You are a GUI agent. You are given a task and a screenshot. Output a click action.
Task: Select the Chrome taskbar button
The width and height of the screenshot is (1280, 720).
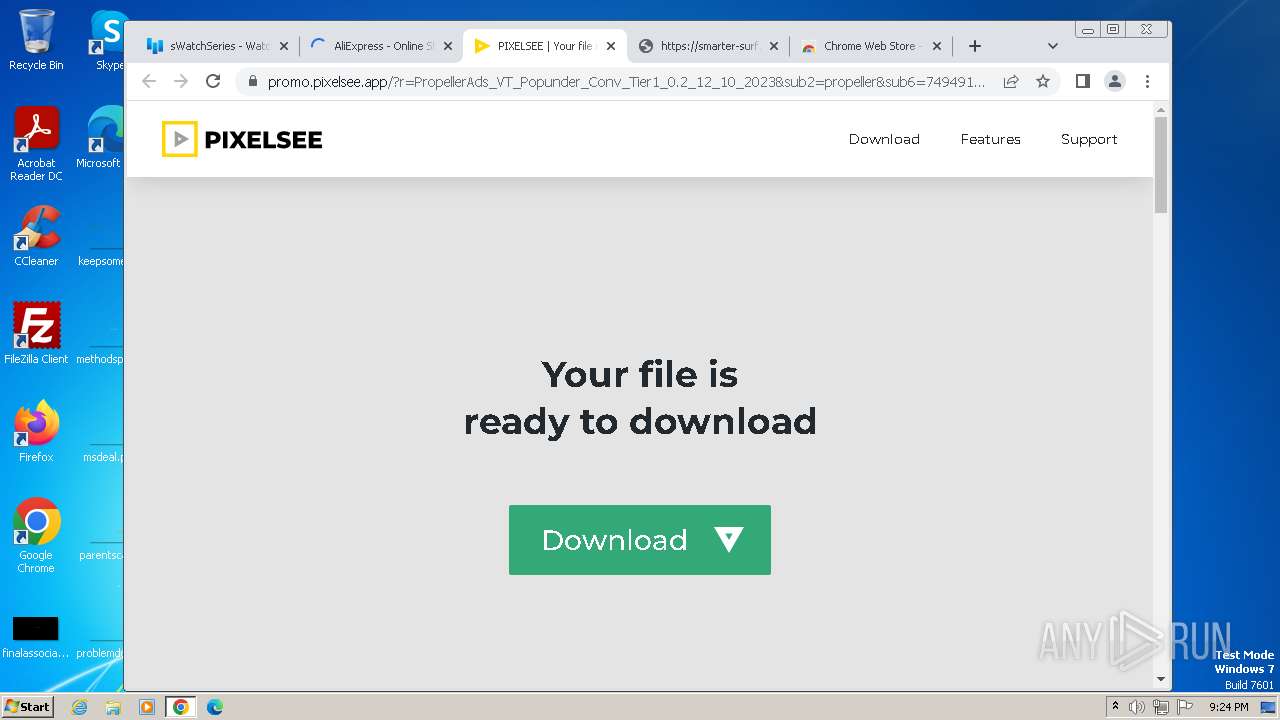(x=181, y=707)
